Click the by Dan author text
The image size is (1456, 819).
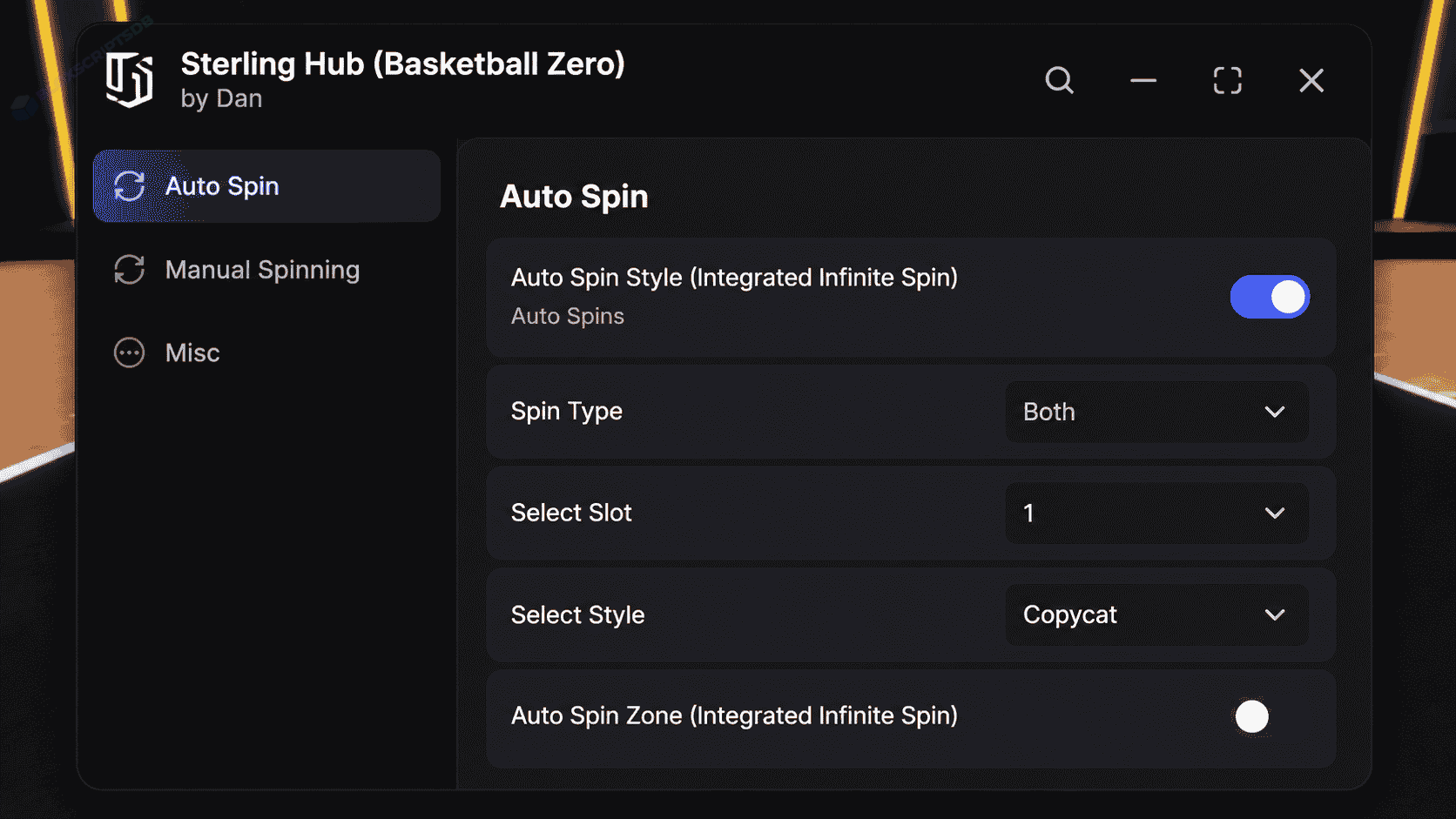pos(221,99)
